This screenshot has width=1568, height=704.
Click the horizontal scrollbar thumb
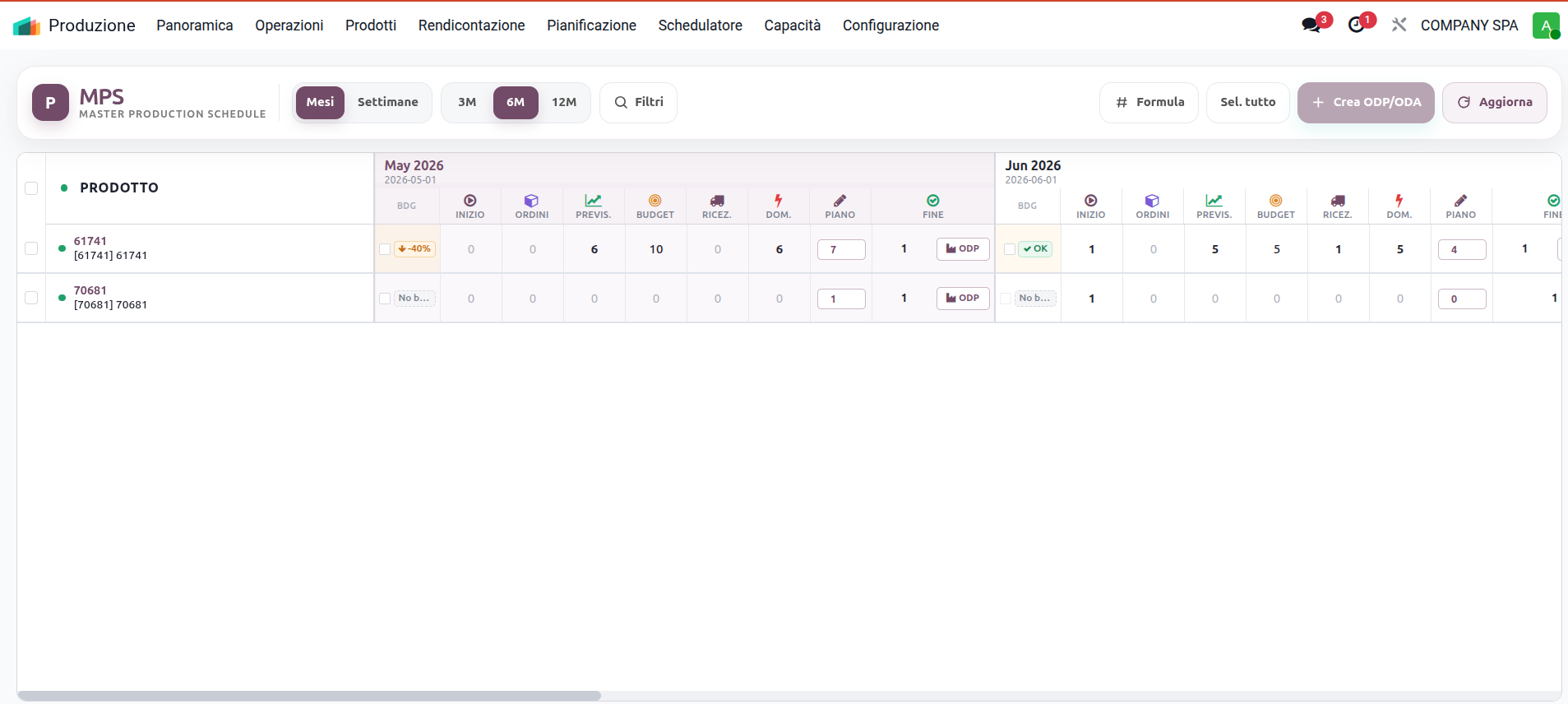[309, 696]
